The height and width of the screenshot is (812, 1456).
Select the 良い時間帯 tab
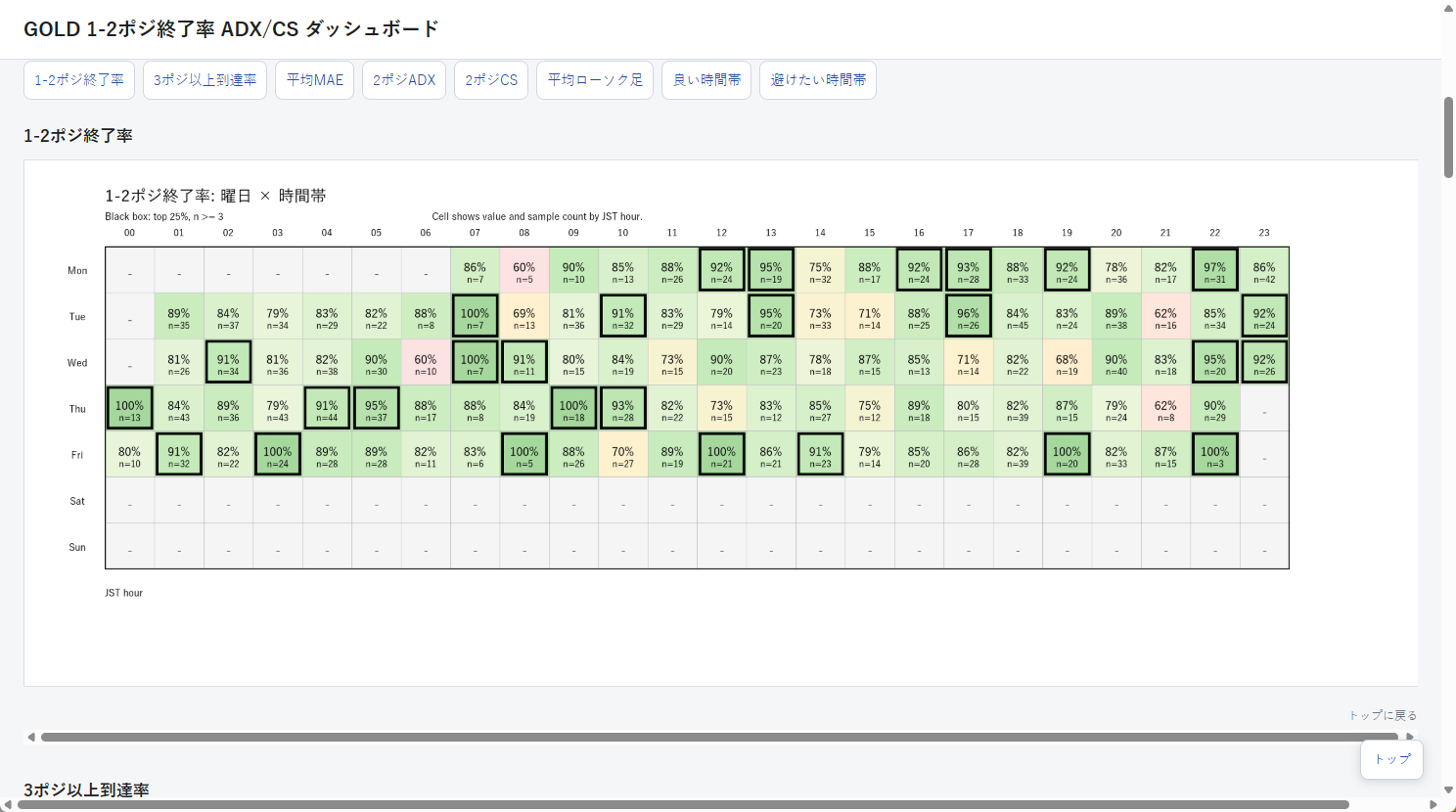pos(706,80)
